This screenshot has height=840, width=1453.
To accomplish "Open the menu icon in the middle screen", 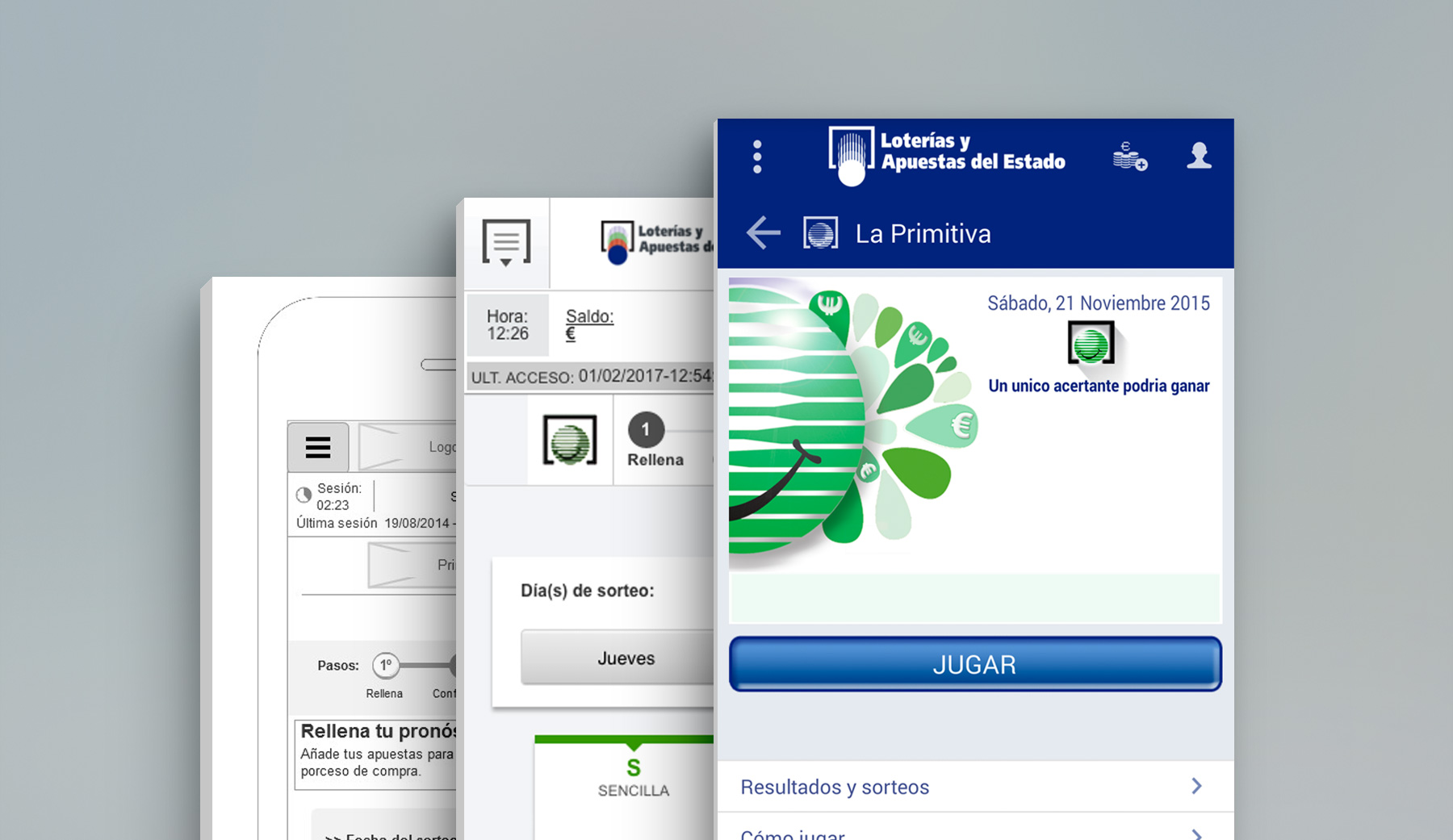I will pos(506,242).
